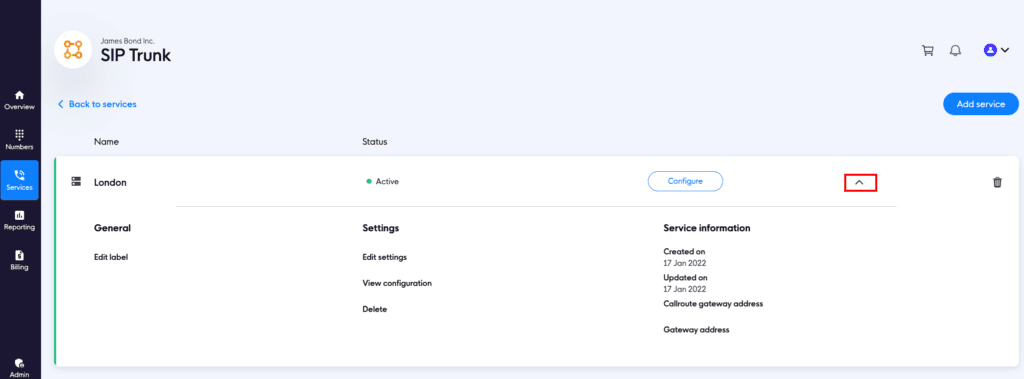Open Numbers in the sidebar
Screen dimensions: 1024x379
coord(20,140)
